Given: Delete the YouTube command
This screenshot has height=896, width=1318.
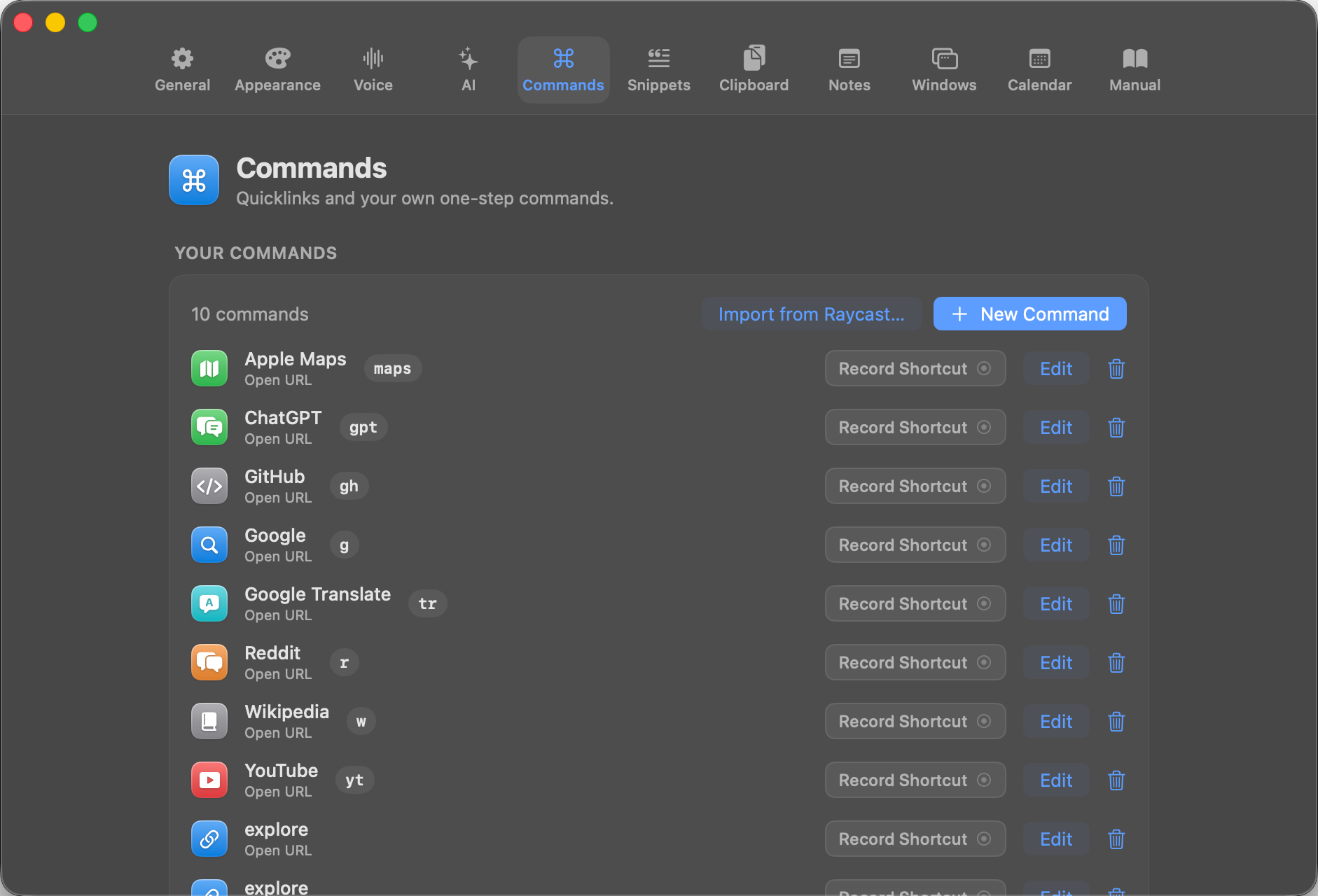Looking at the screenshot, I should click(x=1116, y=780).
